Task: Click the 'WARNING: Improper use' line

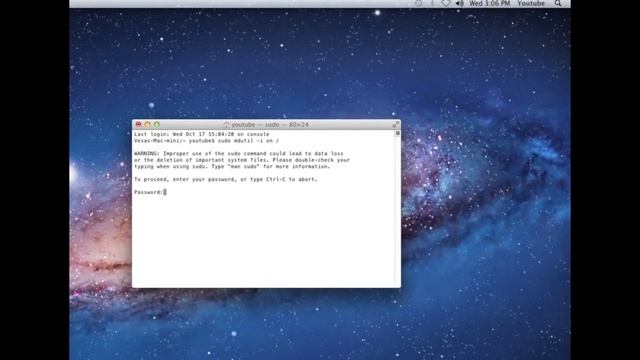Action: tap(238, 153)
